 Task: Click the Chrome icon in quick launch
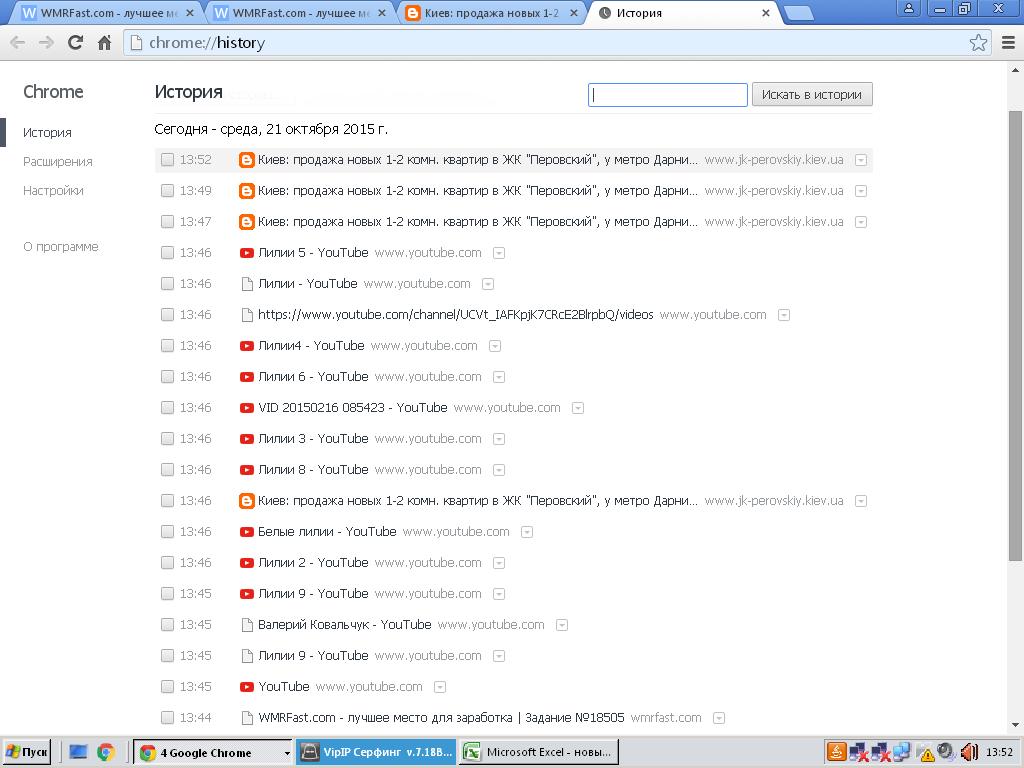(106, 752)
